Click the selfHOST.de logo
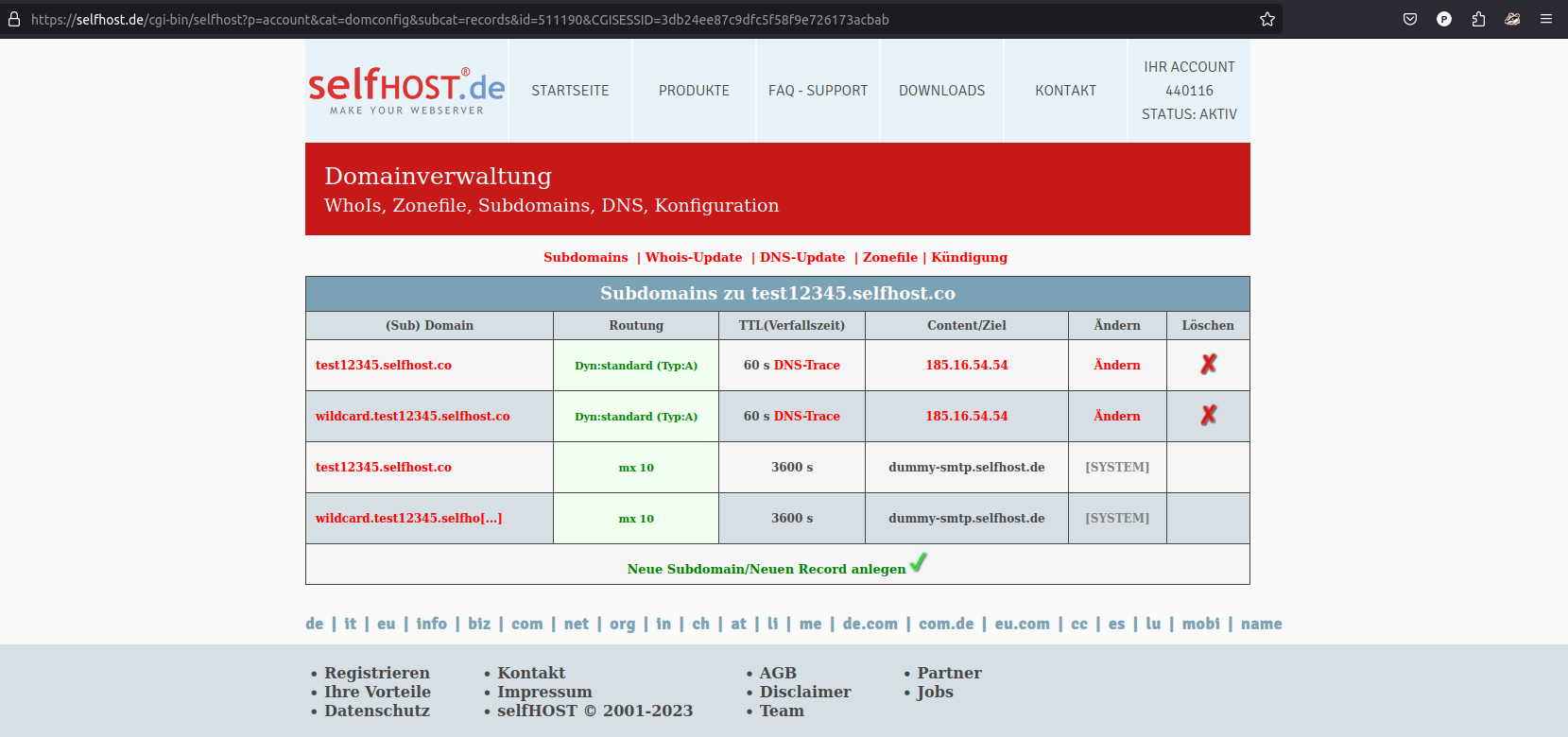 [406, 91]
